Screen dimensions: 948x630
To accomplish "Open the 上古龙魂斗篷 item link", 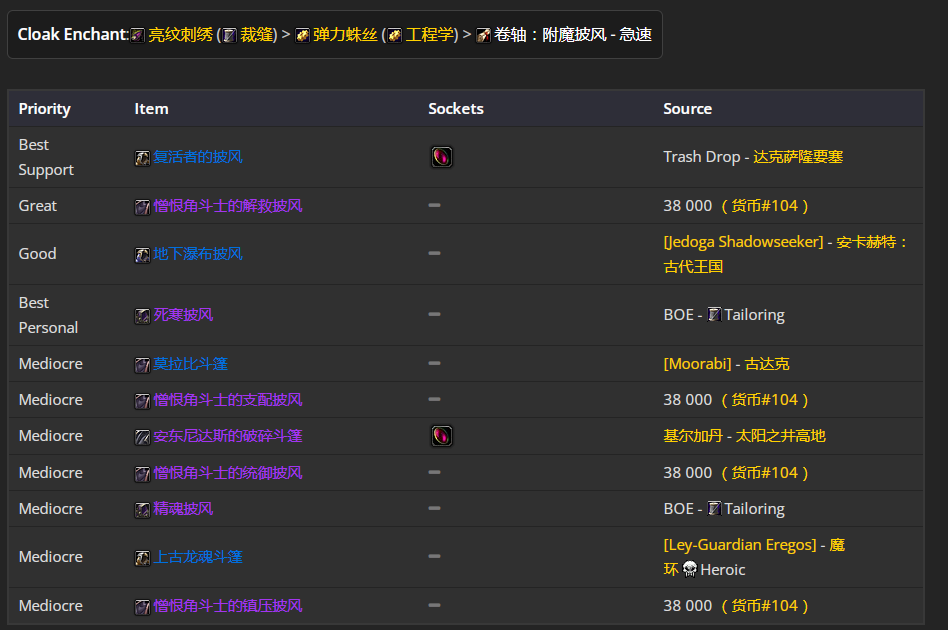I will (x=198, y=557).
